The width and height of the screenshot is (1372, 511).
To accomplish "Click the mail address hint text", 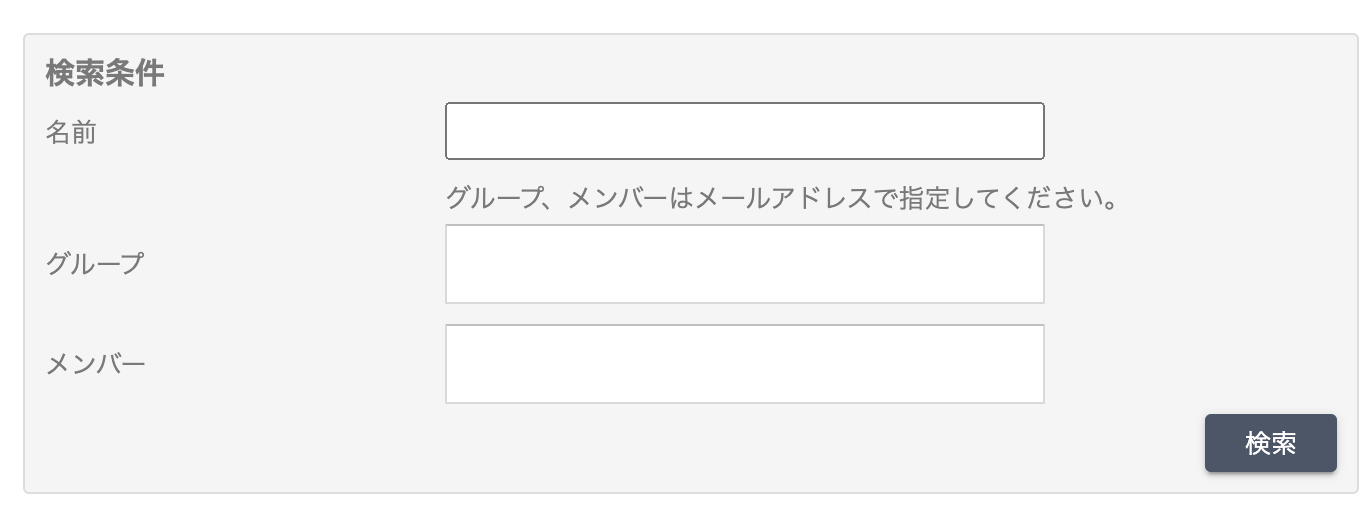I will 781,198.
